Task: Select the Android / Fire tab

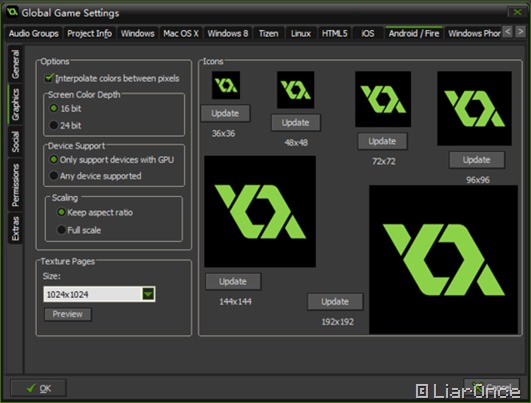Action: coord(414,33)
